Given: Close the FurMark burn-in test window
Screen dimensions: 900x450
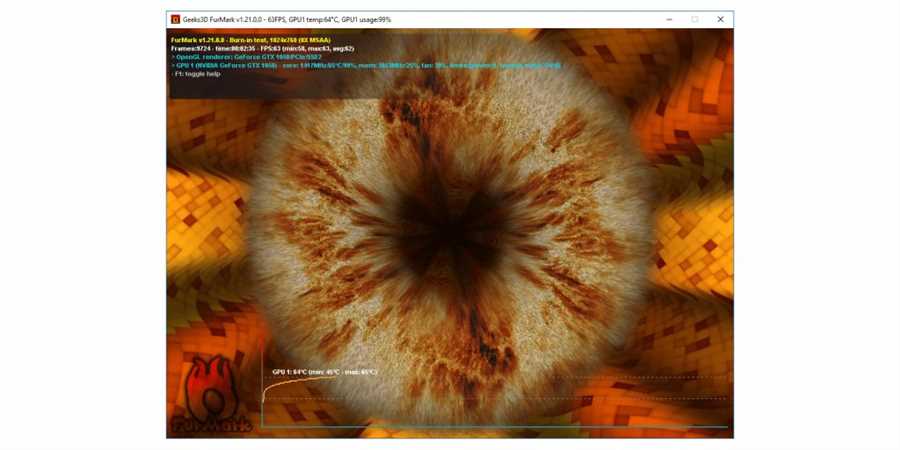Looking at the screenshot, I should [720, 19].
